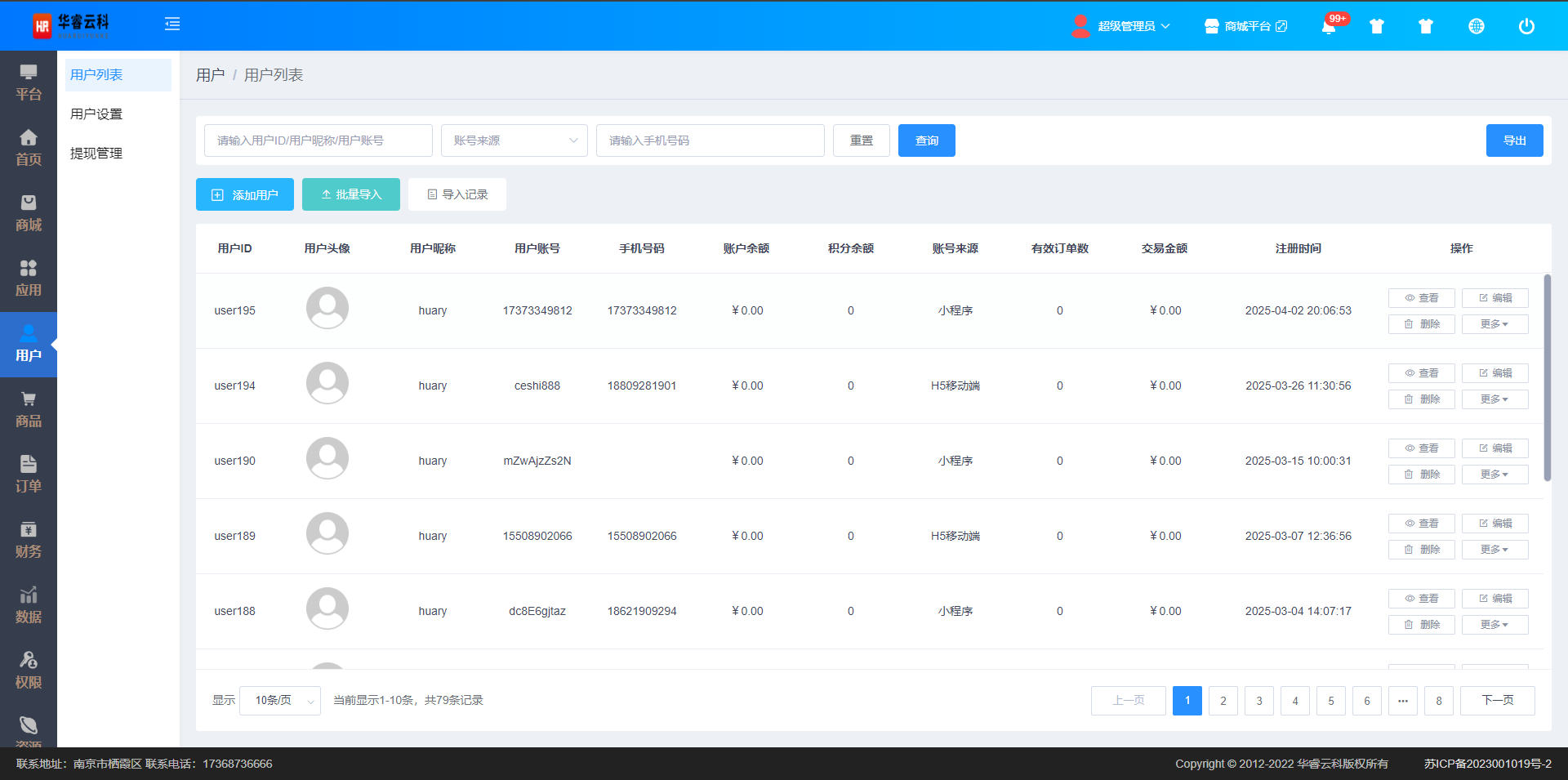This screenshot has height=780, width=1568.
Task: Open the notifications bell with 99+ badge
Action: (1329, 26)
